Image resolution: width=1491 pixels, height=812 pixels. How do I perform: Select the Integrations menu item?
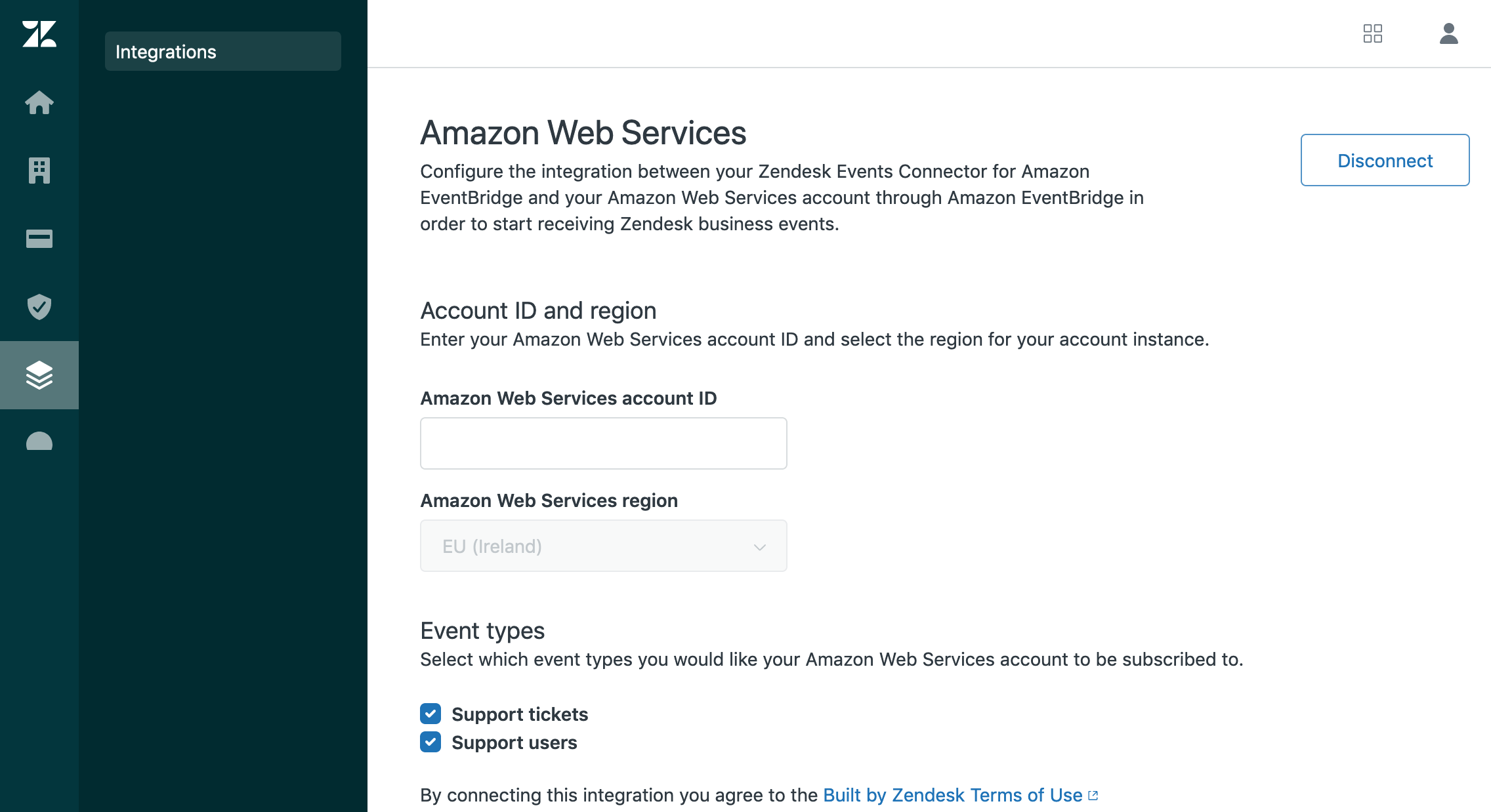[x=222, y=51]
